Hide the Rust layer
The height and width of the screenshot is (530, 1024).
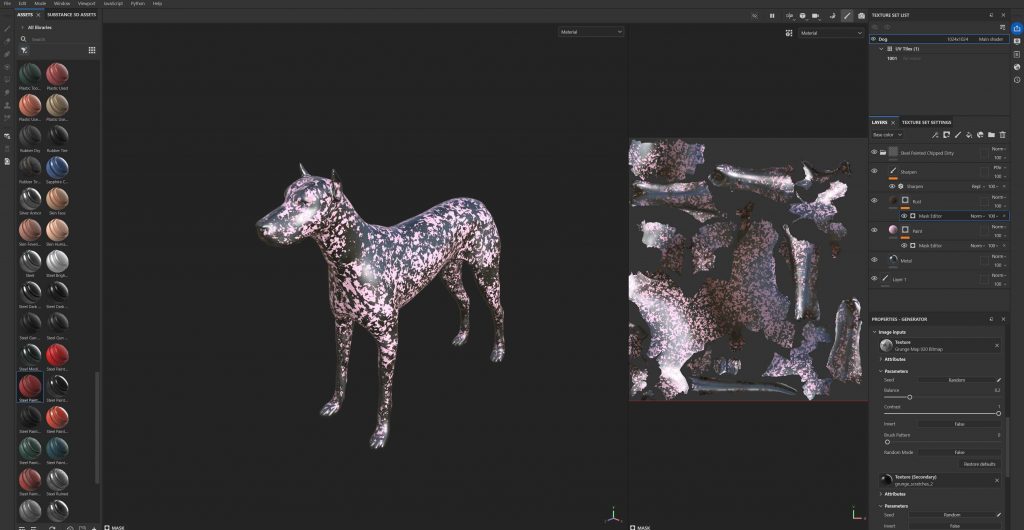tap(874, 200)
